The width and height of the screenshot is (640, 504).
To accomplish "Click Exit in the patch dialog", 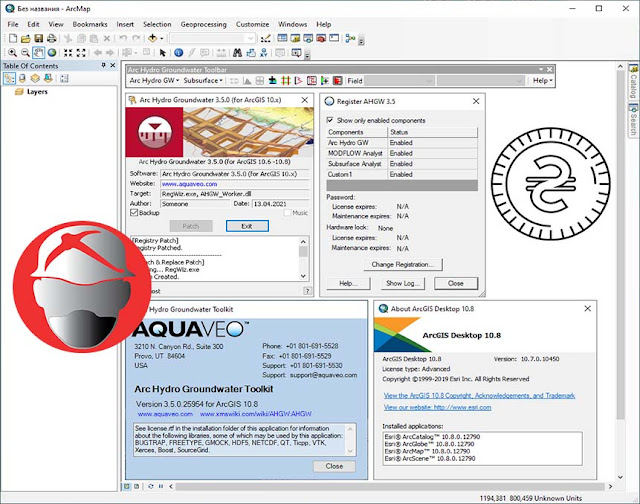I will pos(247,226).
